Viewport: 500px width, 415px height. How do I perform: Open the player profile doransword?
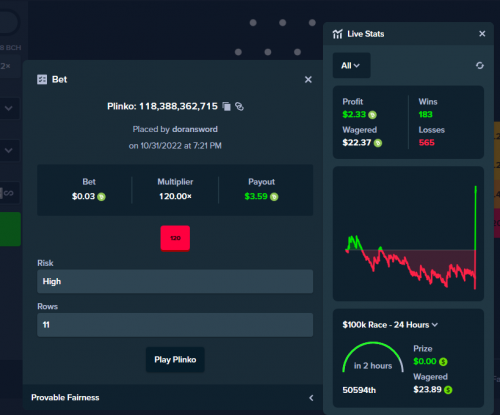click(195, 129)
